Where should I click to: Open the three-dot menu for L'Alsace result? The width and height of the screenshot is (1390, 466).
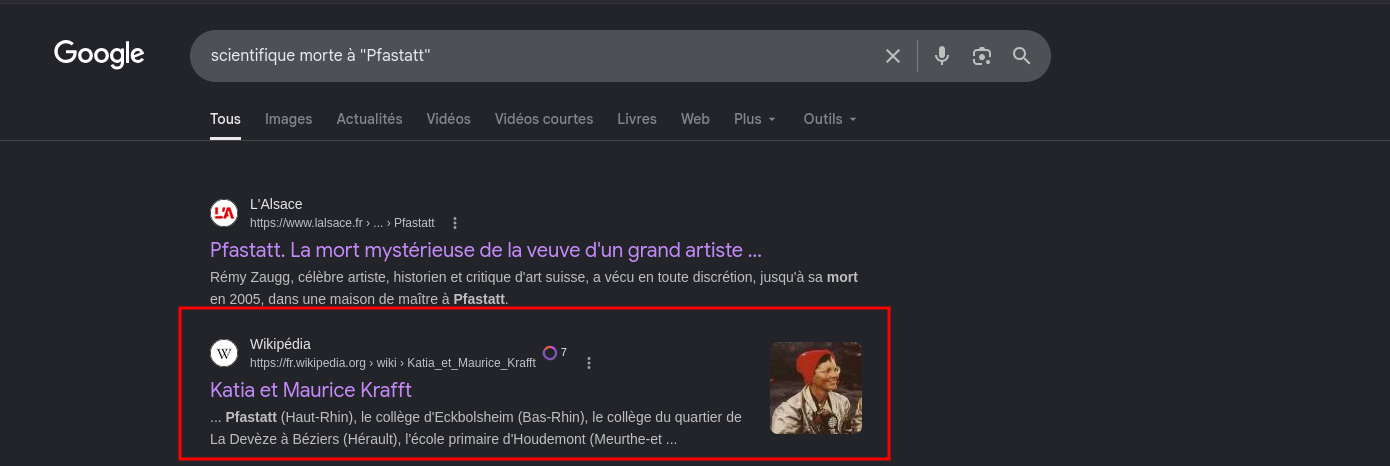point(455,223)
